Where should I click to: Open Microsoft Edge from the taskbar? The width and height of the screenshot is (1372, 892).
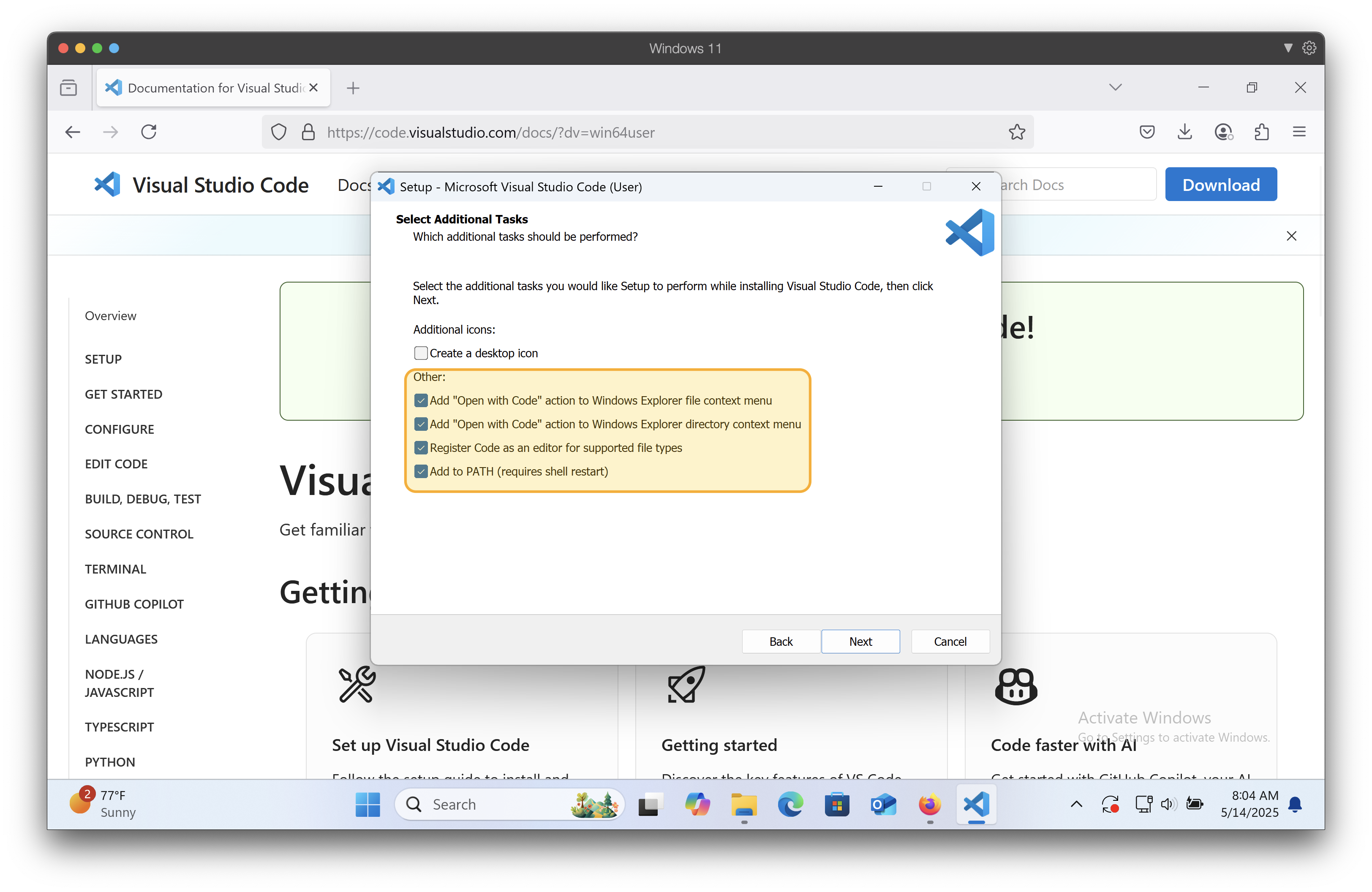tap(790, 804)
